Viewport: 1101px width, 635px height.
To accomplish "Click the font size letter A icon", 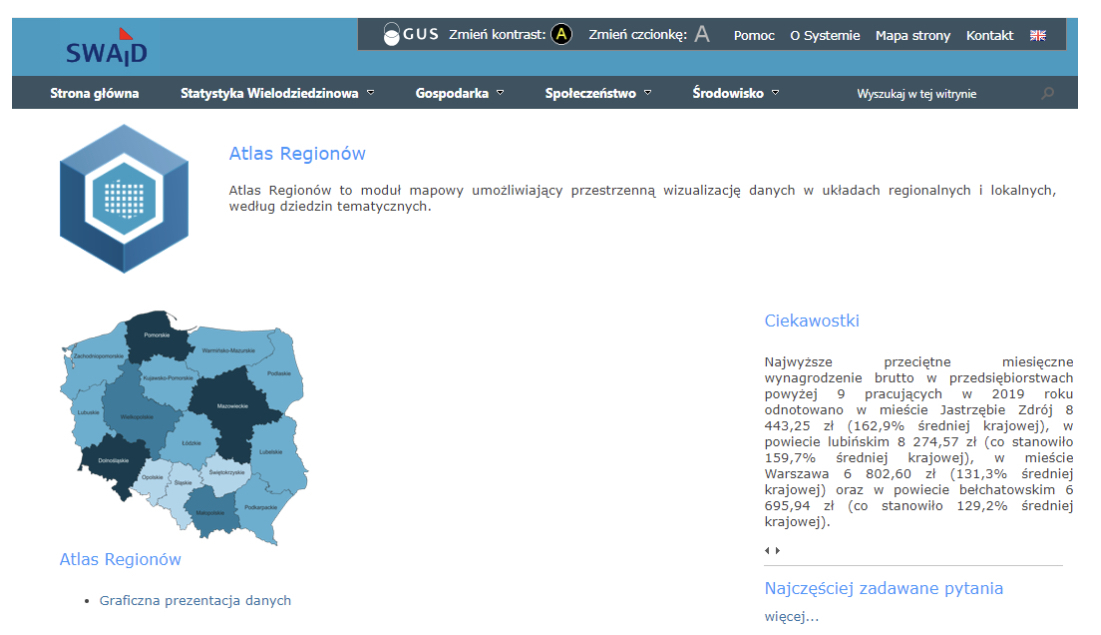I will (702, 35).
